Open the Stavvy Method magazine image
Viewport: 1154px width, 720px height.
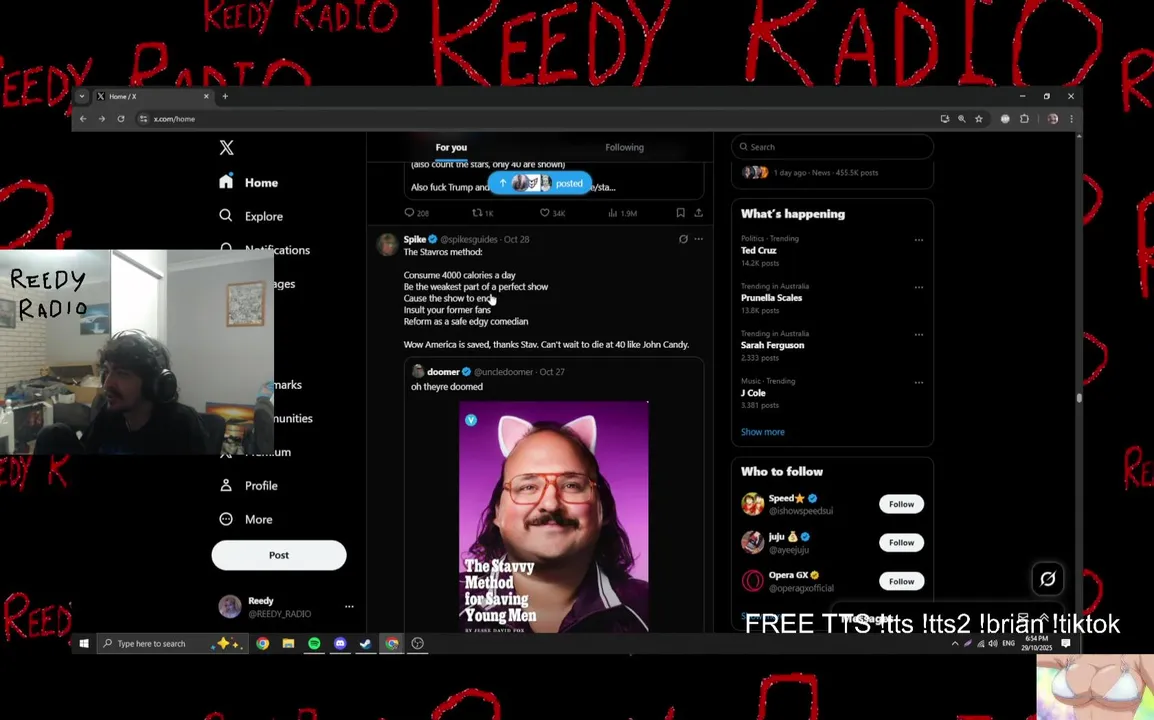tap(553, 517)
